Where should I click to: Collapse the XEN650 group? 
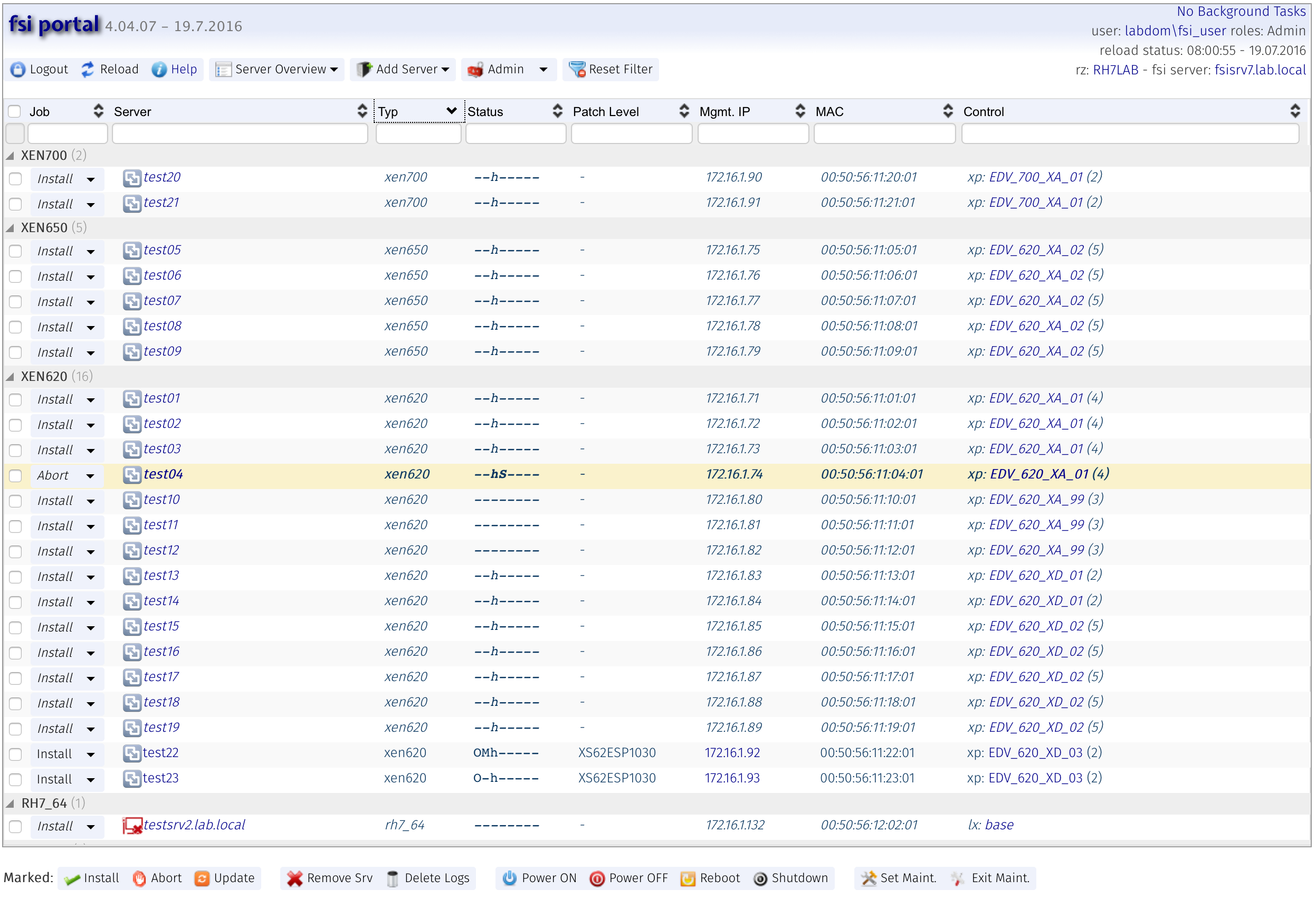point(10,227)
